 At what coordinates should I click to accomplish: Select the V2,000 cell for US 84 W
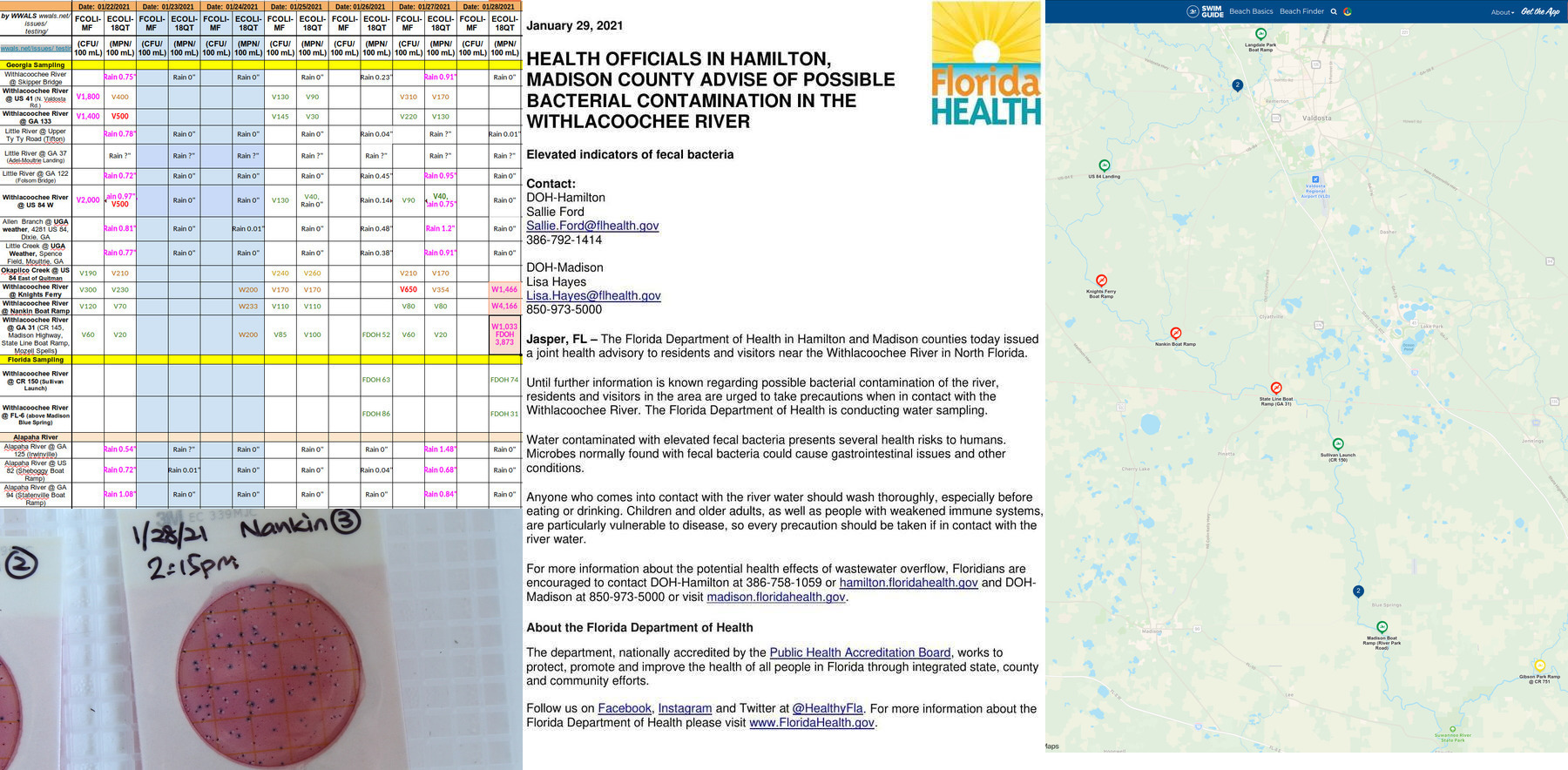(x=88, y=200)
